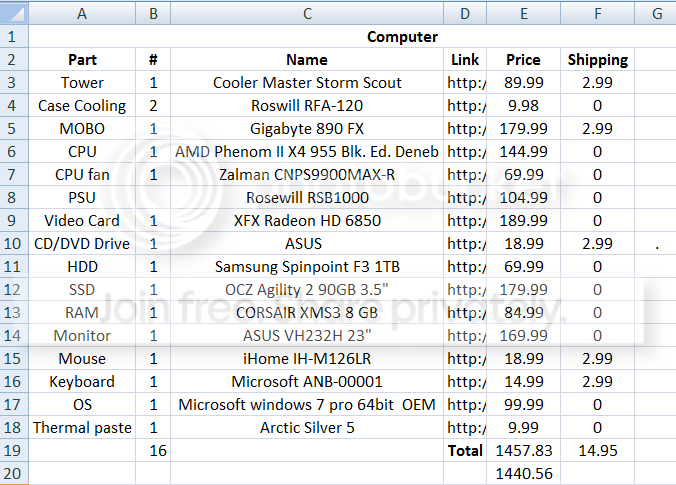Image resolution: width=676 pixels, height=485 pixels.
Task: Select the Shipping header cell
Action: point(598,59)
